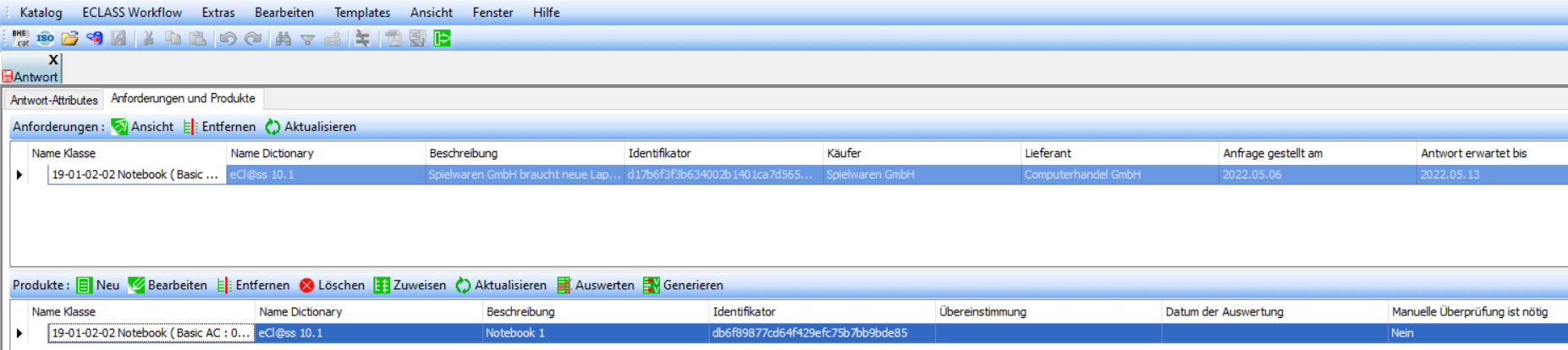Close the Antwort document tab
The image size is (1568, 350).
click(53, 60)
